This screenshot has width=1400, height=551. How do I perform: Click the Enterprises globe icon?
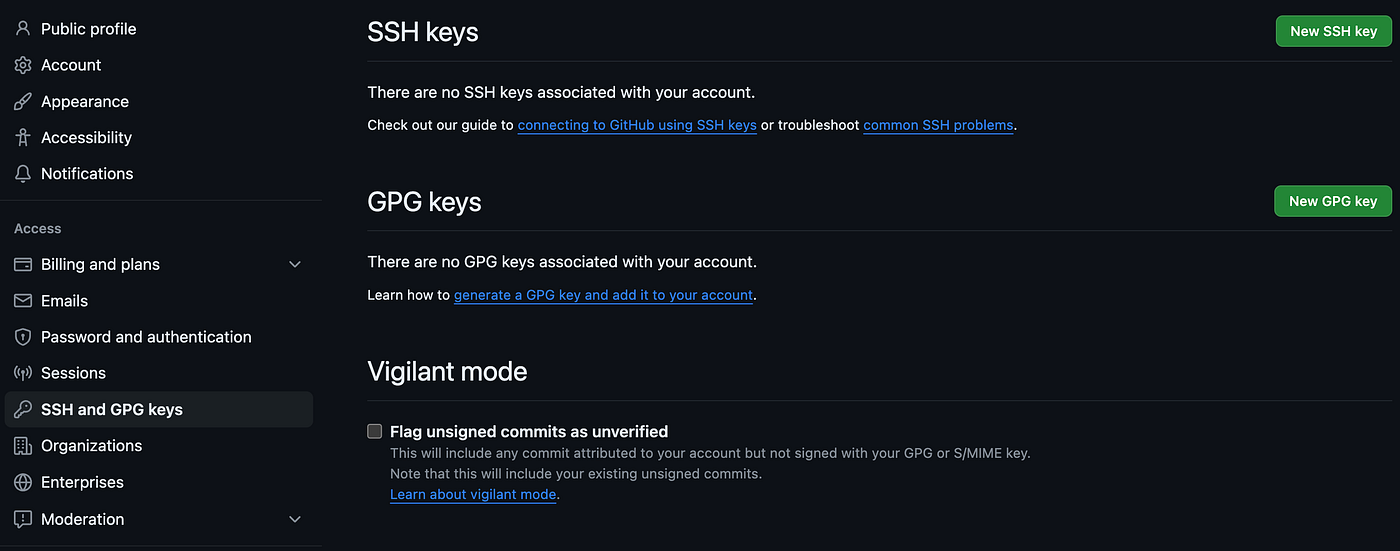coord(23,482)
